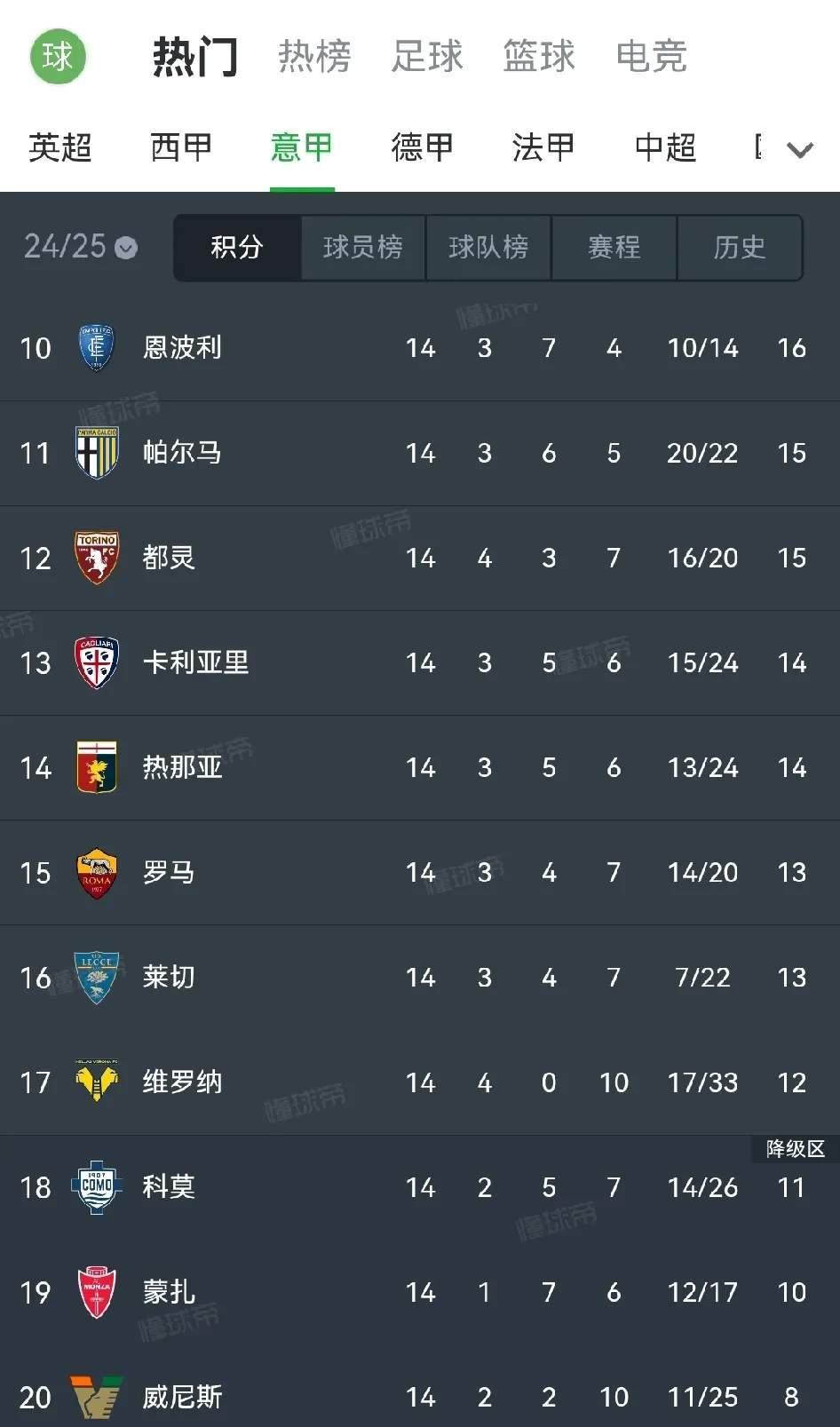This screenshot has height=1427, width=840.
Task: Open the Parma (帕尔马) team crest
Action: [97, 453]
